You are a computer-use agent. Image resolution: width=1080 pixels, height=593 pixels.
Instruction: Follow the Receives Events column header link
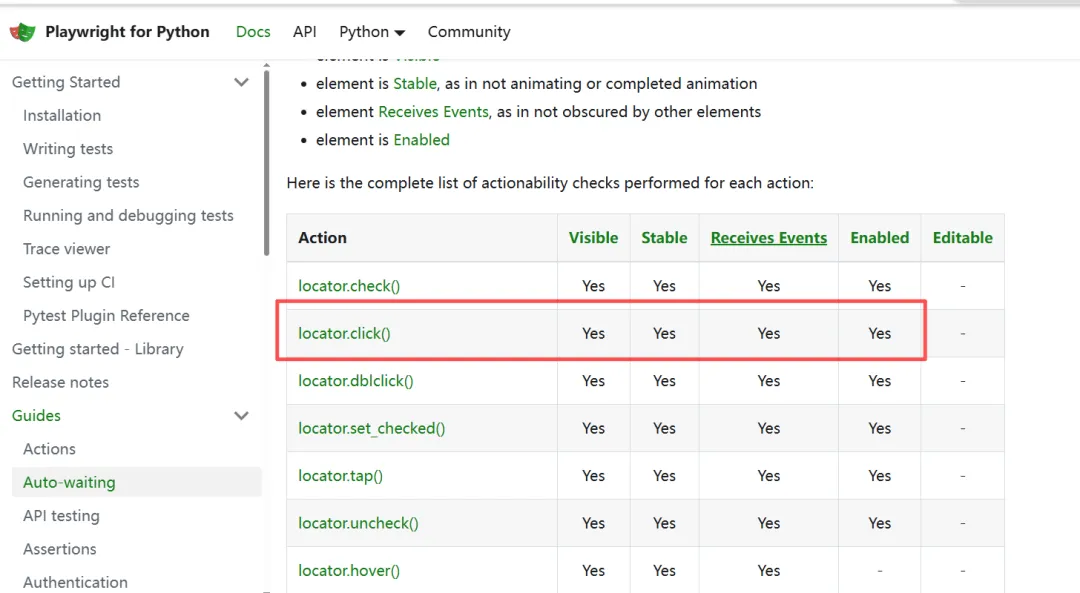point(768,238)
